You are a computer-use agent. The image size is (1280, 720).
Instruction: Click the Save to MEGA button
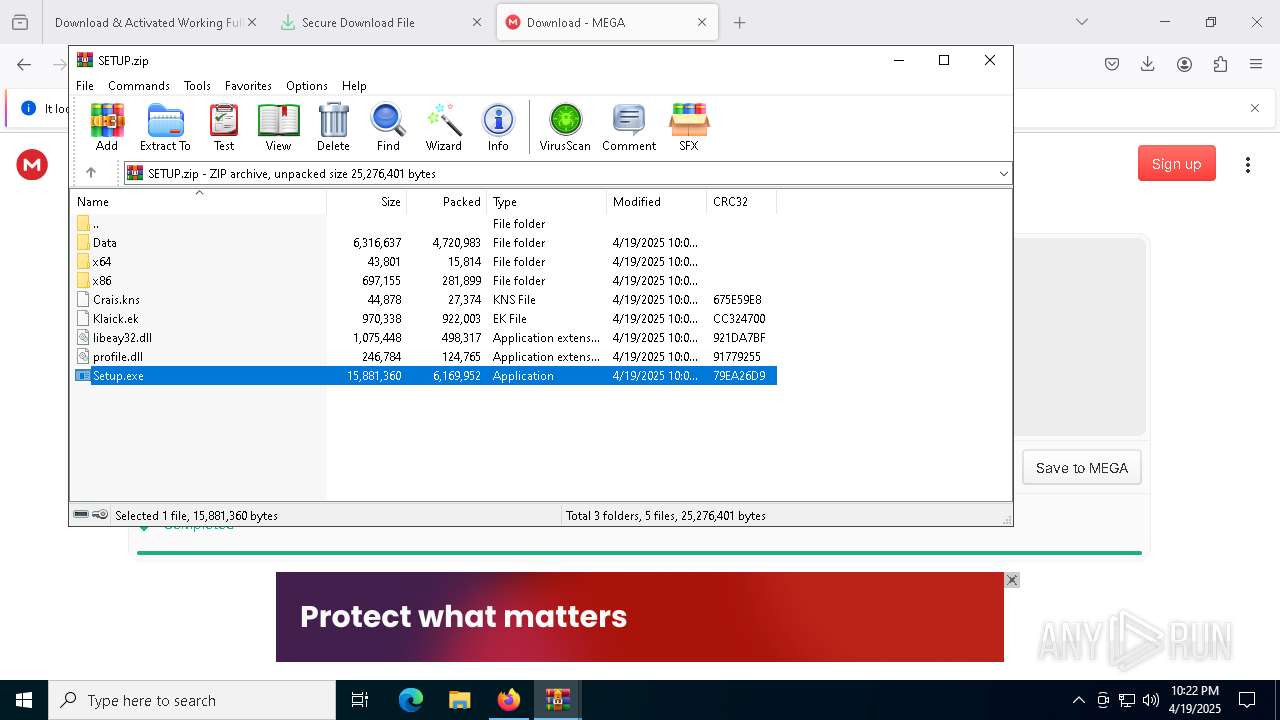pos(1082,468)
